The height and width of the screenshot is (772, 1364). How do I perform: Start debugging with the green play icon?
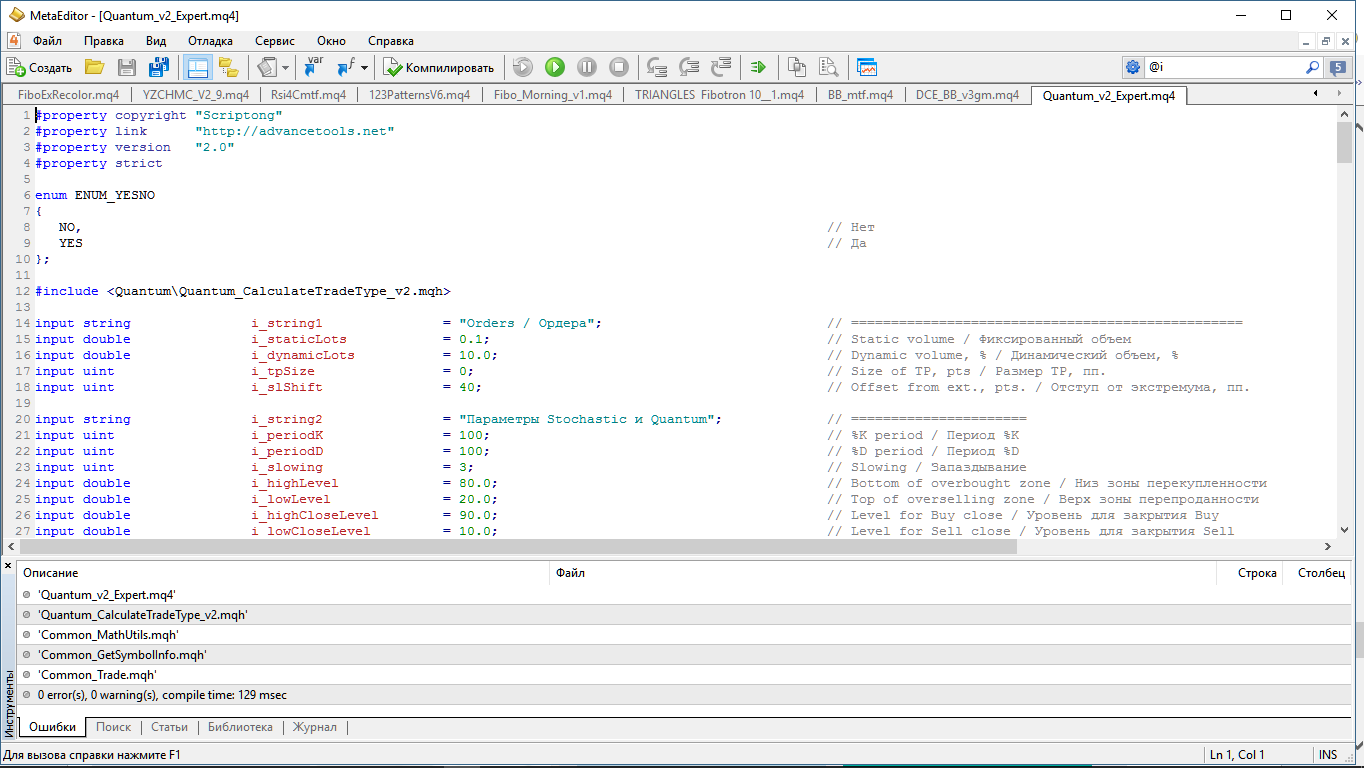click(x=555, y=67)
